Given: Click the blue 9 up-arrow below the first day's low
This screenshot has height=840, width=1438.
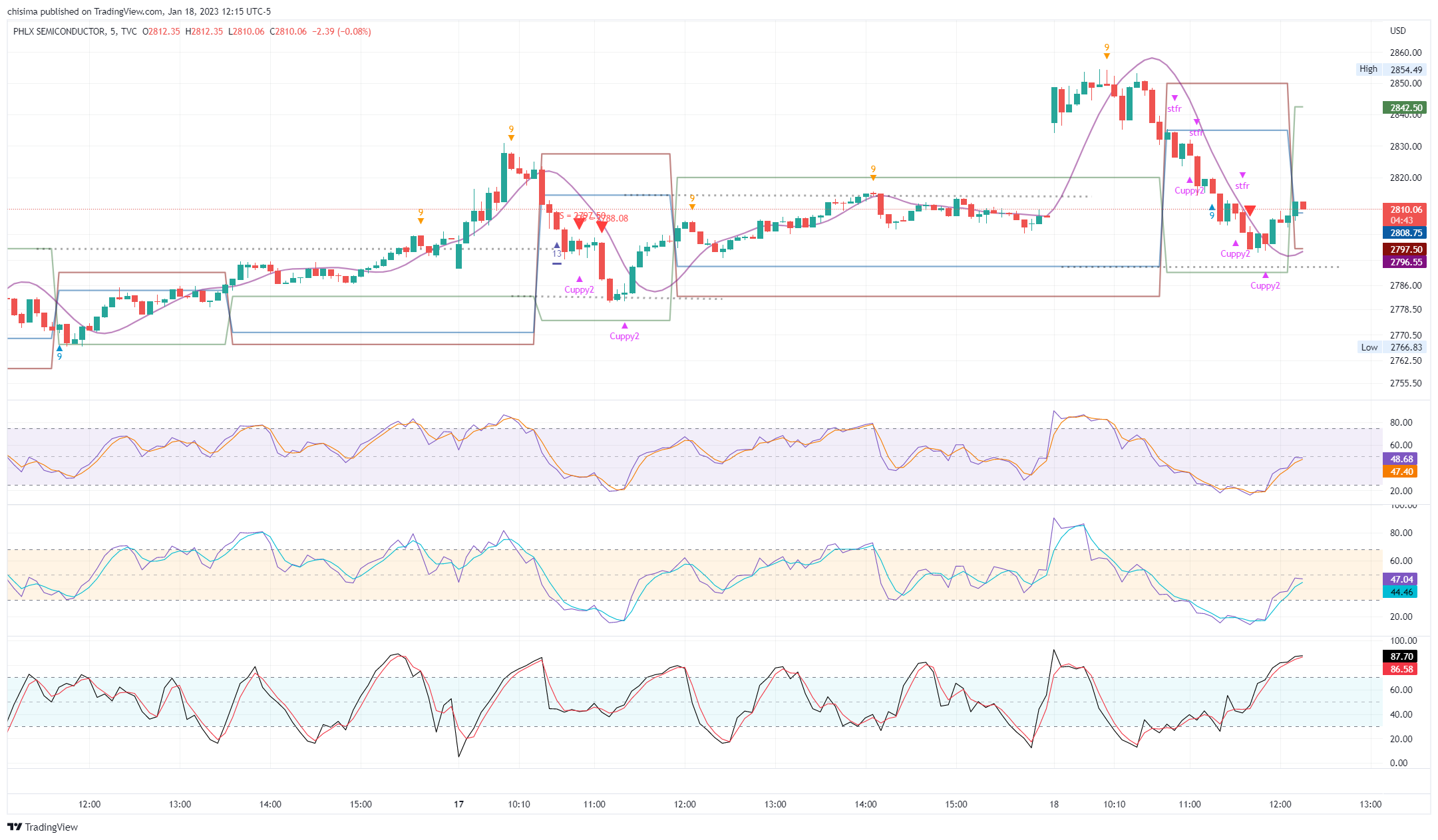Looking at the screenshot, I should coord(59,349).
